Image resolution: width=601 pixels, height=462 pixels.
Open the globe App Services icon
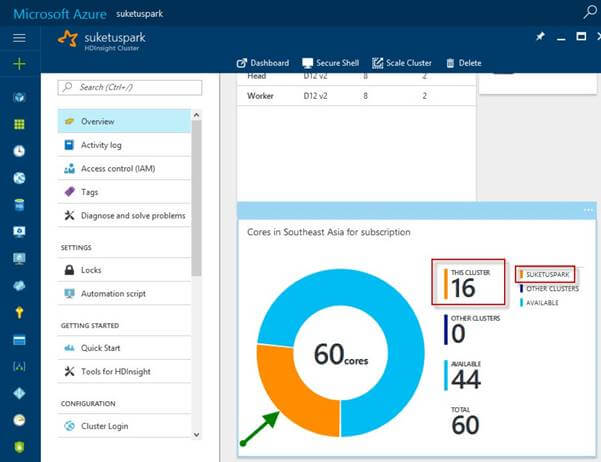click(19, 178)
